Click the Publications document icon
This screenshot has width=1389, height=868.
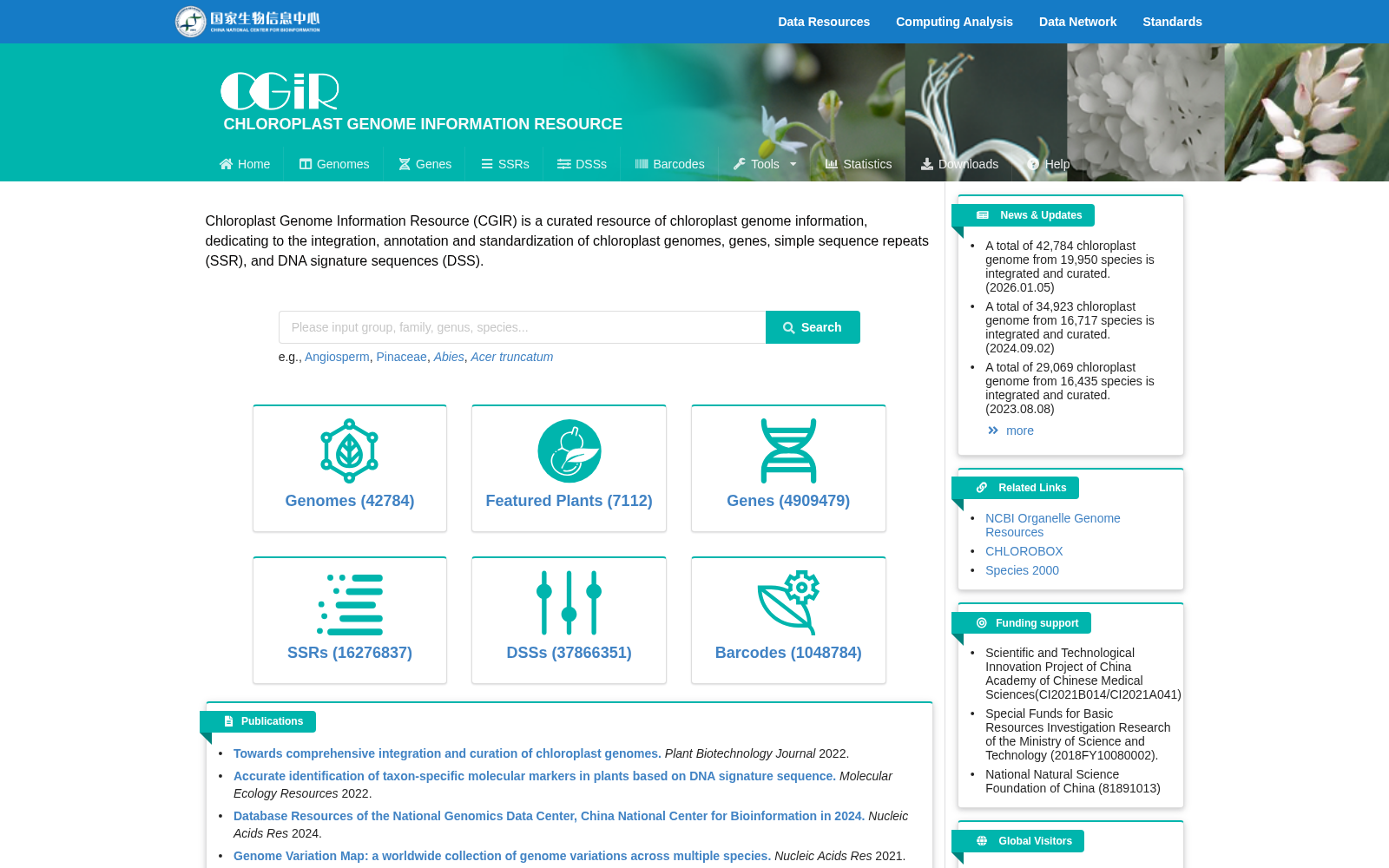click(x=228, y=721)
